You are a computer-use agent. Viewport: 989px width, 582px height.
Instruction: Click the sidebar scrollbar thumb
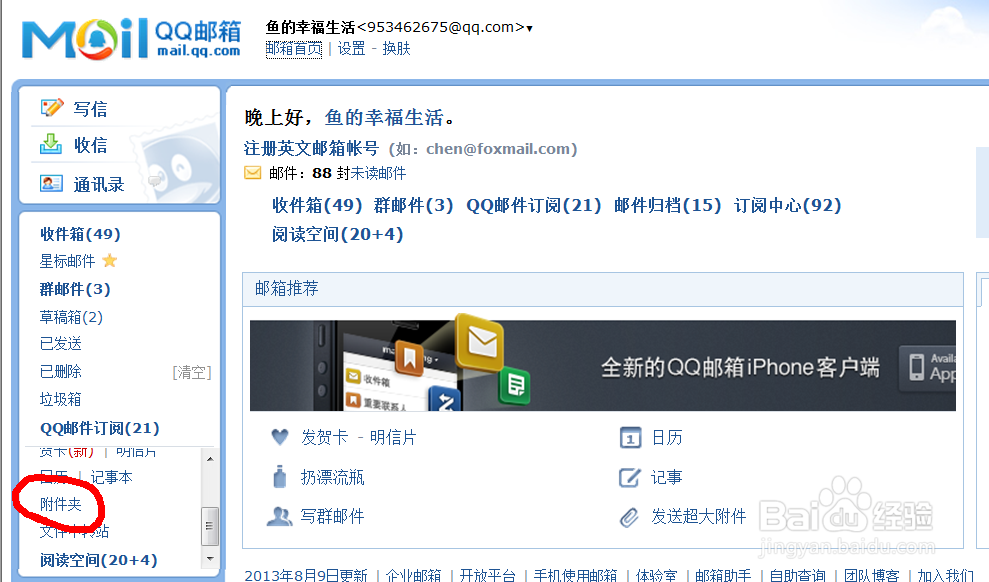point(210,526)
